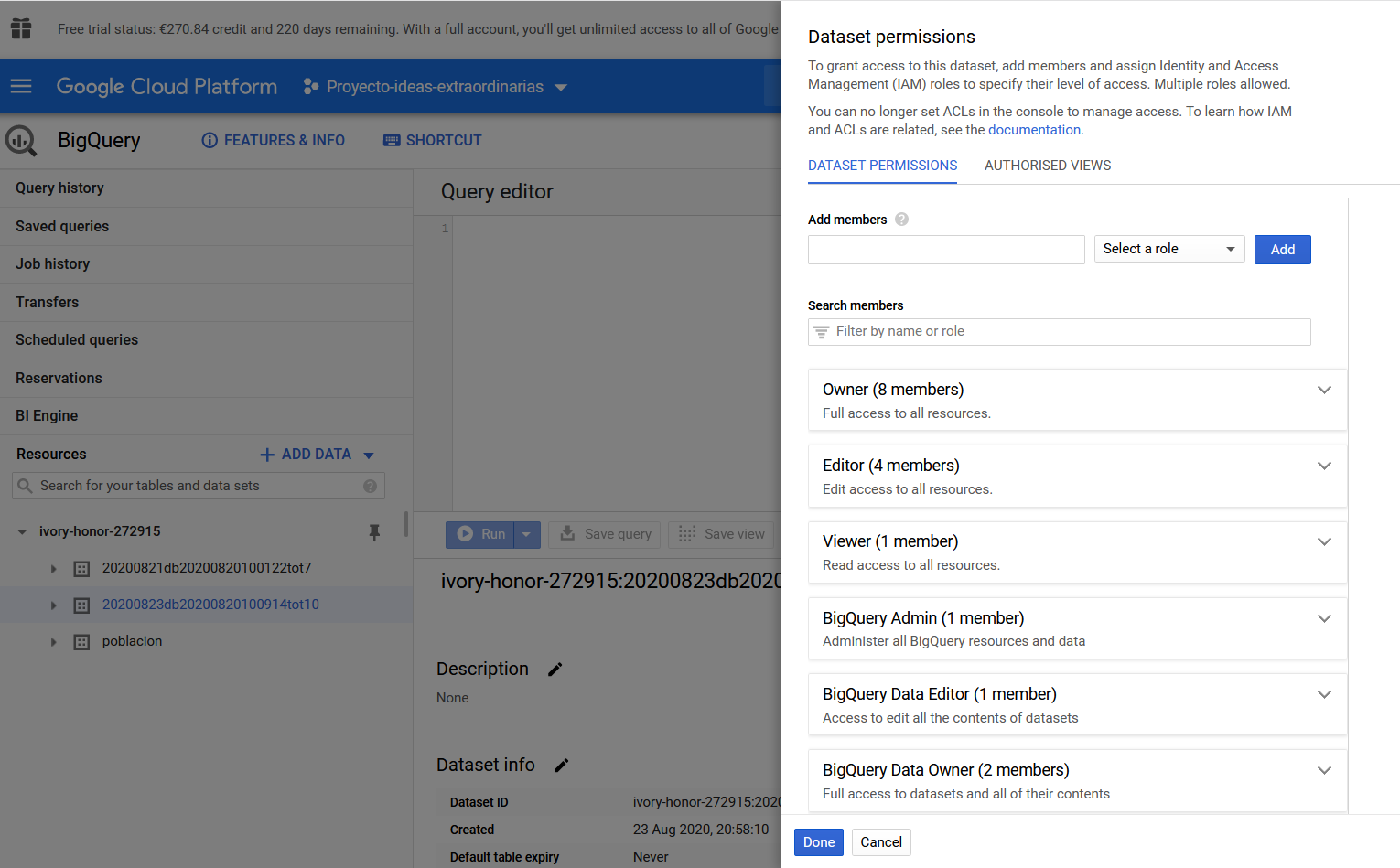
Task: Open the Run options dropdown arrow
Action: click(526, 534)
